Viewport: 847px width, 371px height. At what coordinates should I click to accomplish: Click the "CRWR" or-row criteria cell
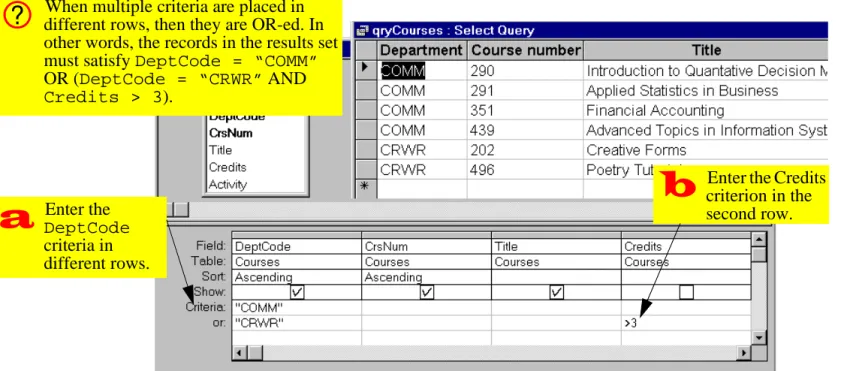(297, 323)
